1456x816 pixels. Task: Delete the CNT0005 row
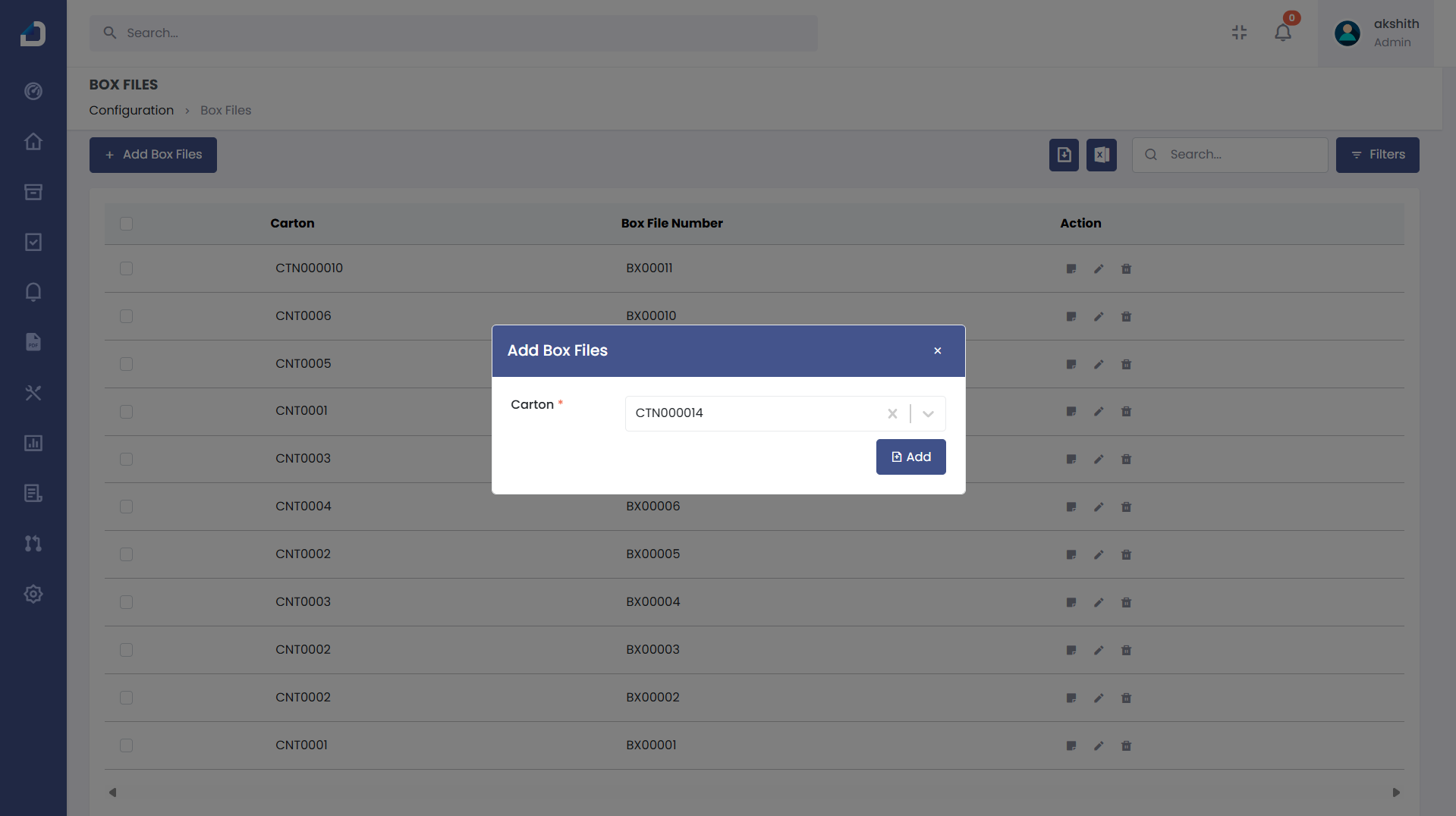(x=1126, y=364)
